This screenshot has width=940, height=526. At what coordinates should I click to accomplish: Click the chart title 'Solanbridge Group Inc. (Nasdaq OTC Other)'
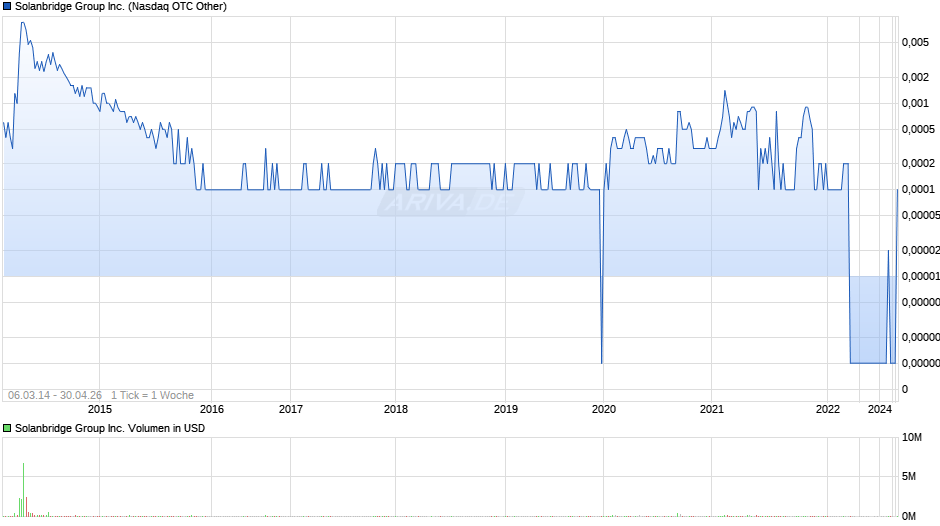point(121,7)
